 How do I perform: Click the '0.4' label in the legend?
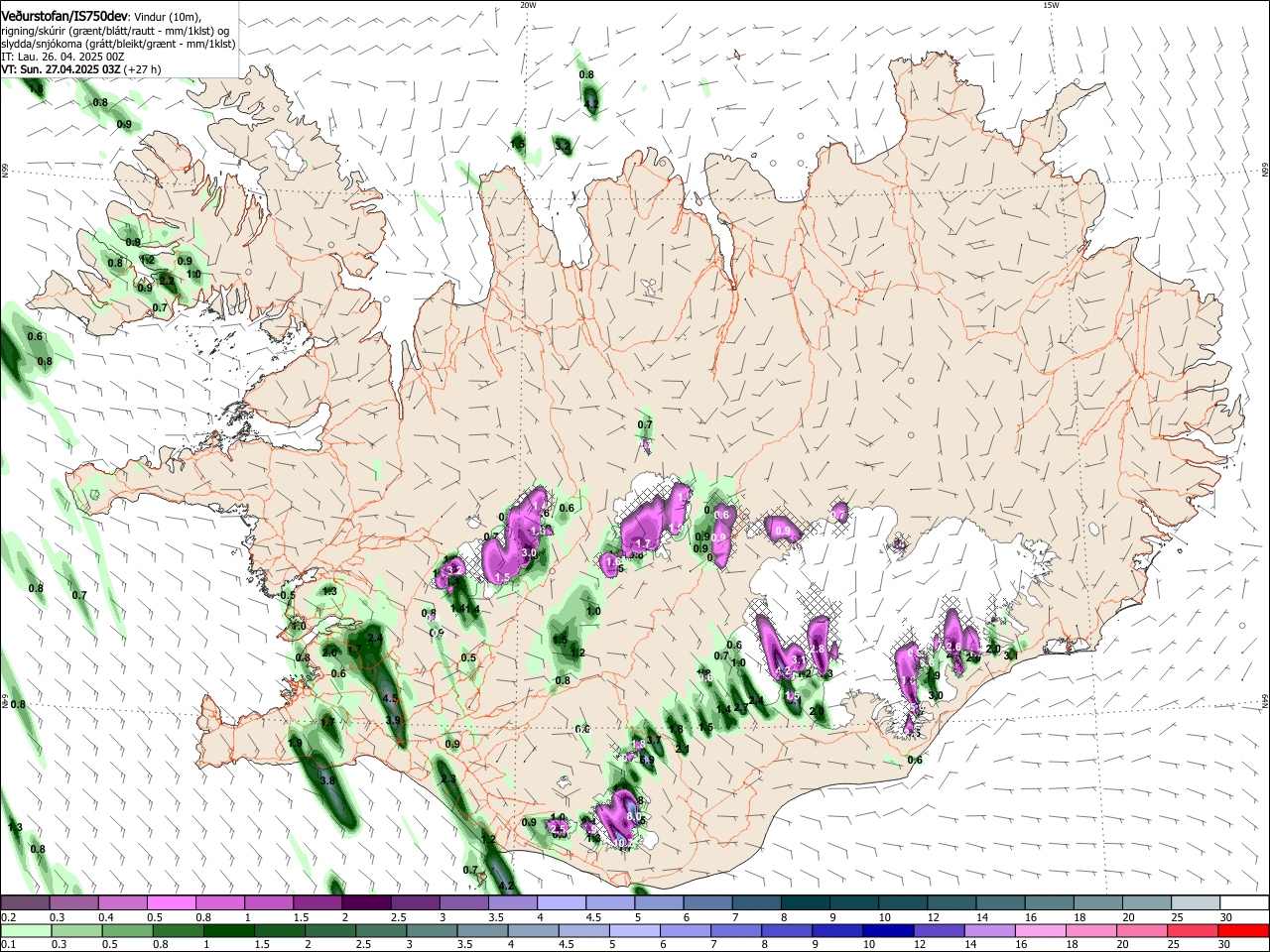pos(106,917)
